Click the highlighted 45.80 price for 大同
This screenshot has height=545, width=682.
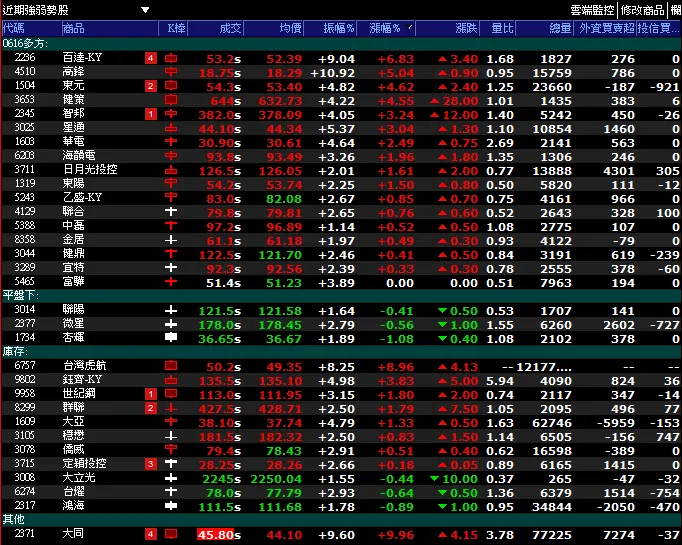click(216, 535)
